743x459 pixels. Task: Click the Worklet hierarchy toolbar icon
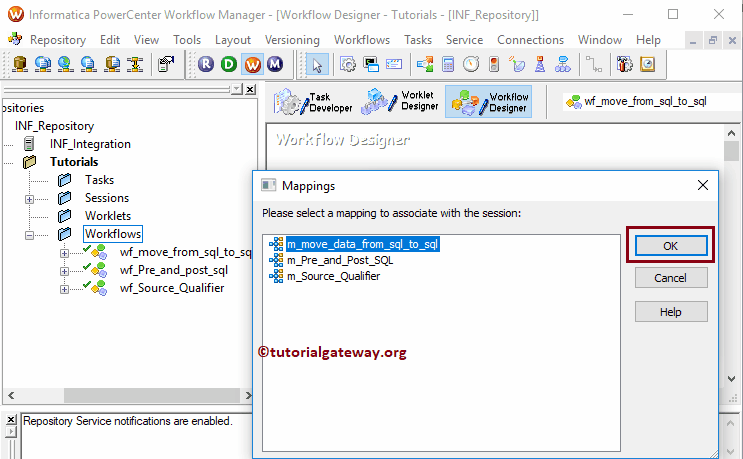click(x=562, y=63)
